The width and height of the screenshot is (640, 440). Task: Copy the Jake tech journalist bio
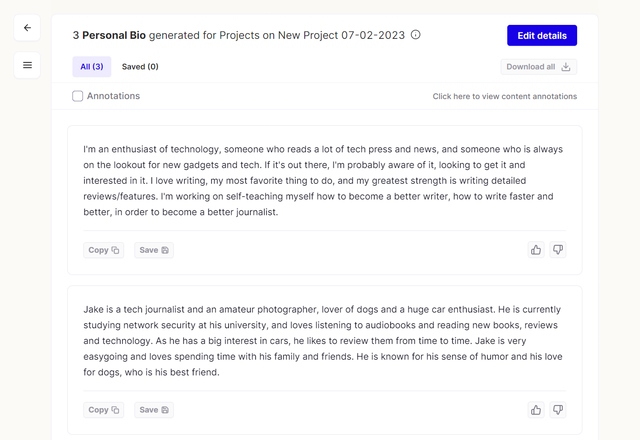pyautogui.click(x=104, y=410)
